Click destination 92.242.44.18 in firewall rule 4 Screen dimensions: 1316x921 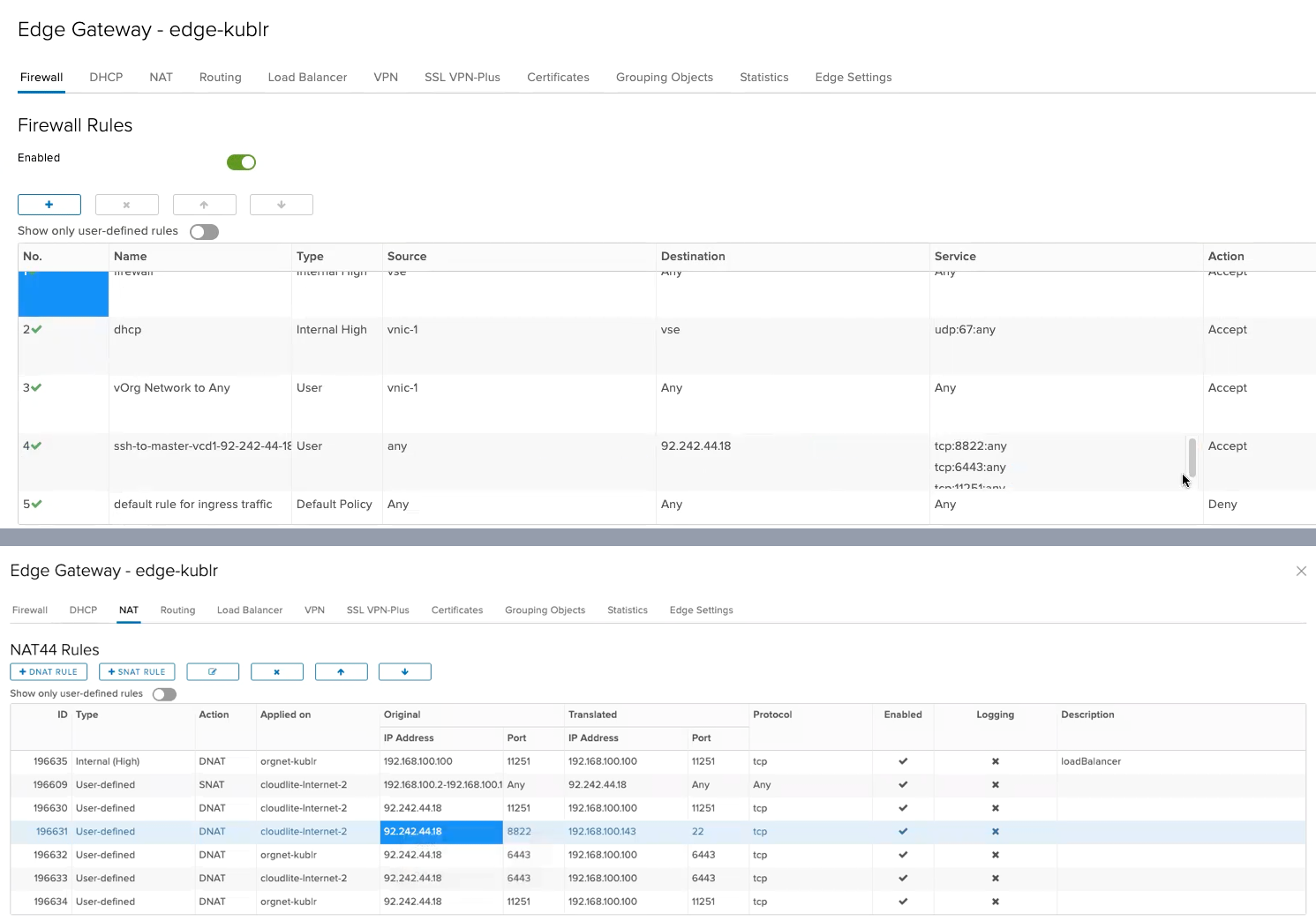pos(696,446)
